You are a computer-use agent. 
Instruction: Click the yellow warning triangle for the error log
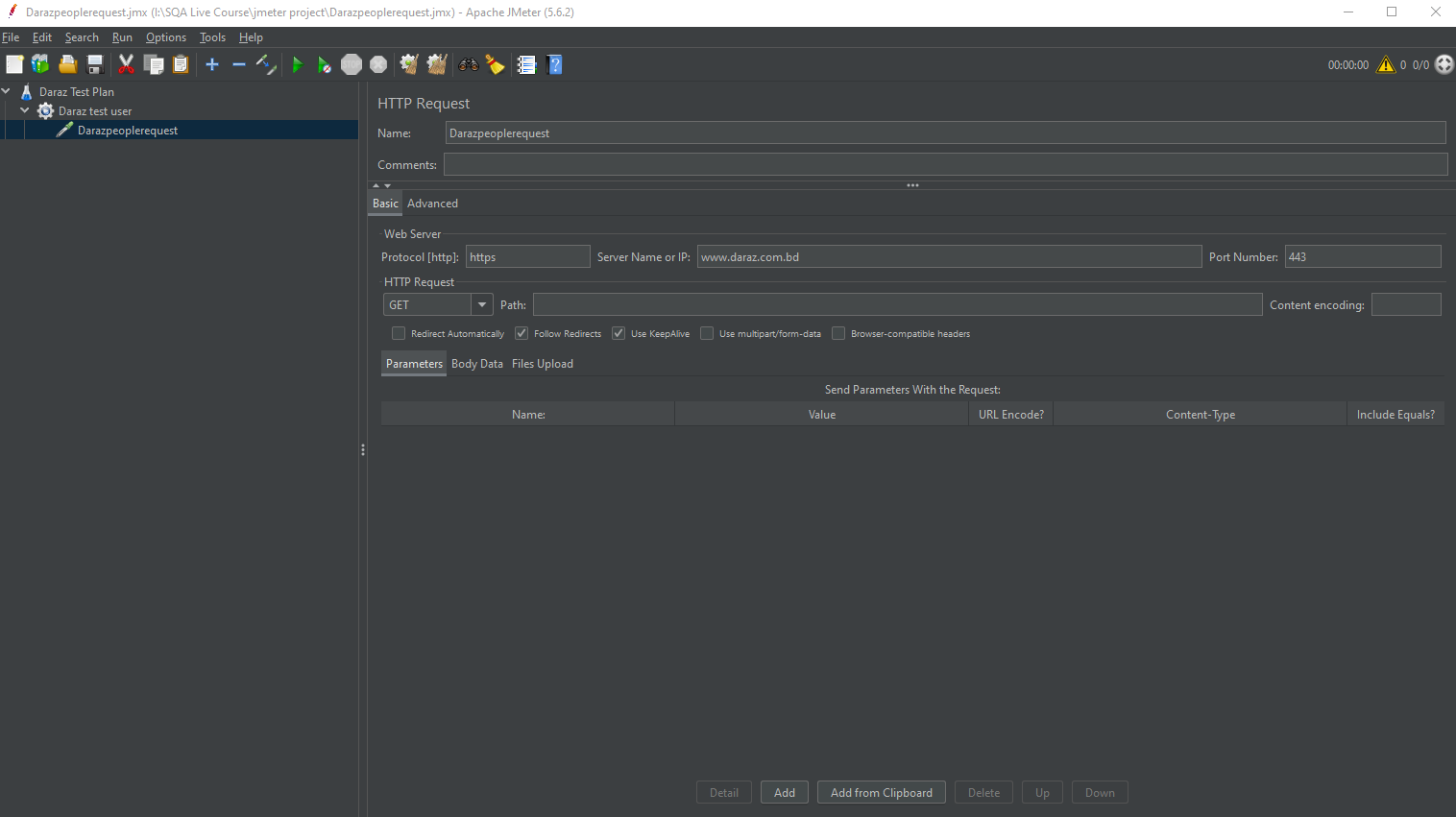pos(1385,64)
